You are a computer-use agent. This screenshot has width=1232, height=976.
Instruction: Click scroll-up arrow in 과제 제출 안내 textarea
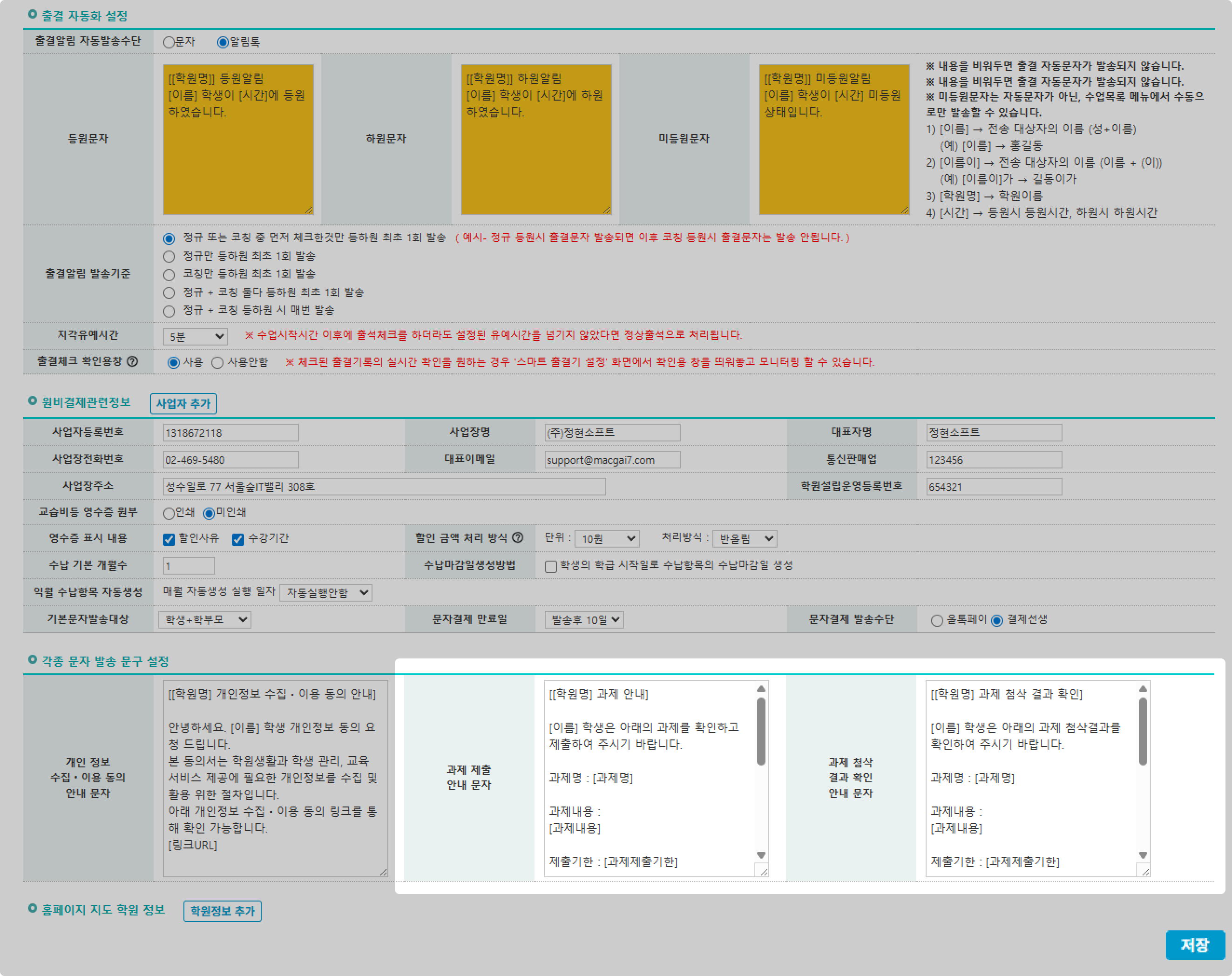click(x=761, y=689)
